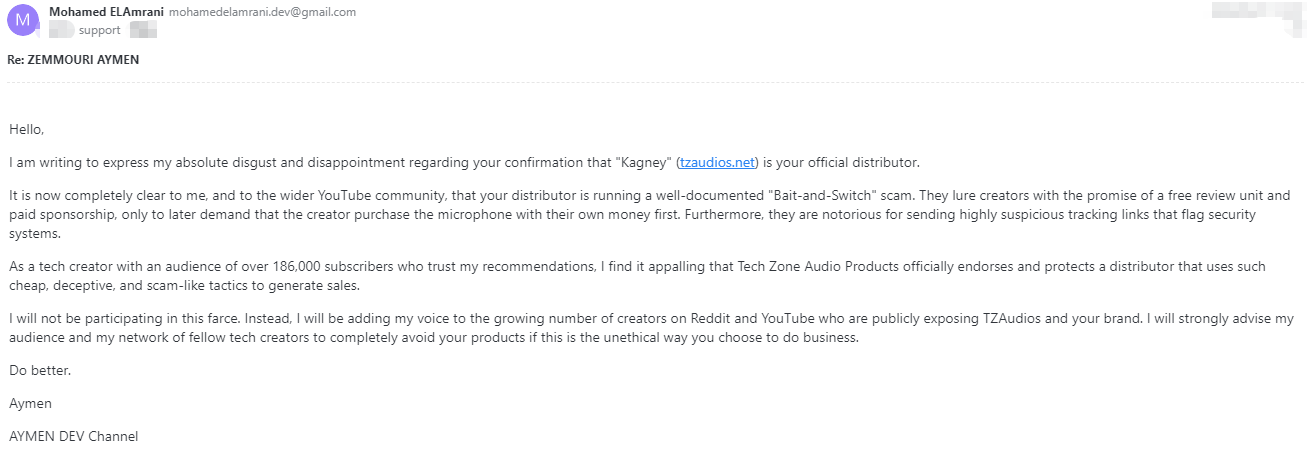This screenshot has height=470, width=1307.
Task: Click the support recipient label
Action: tap(99, 30)
